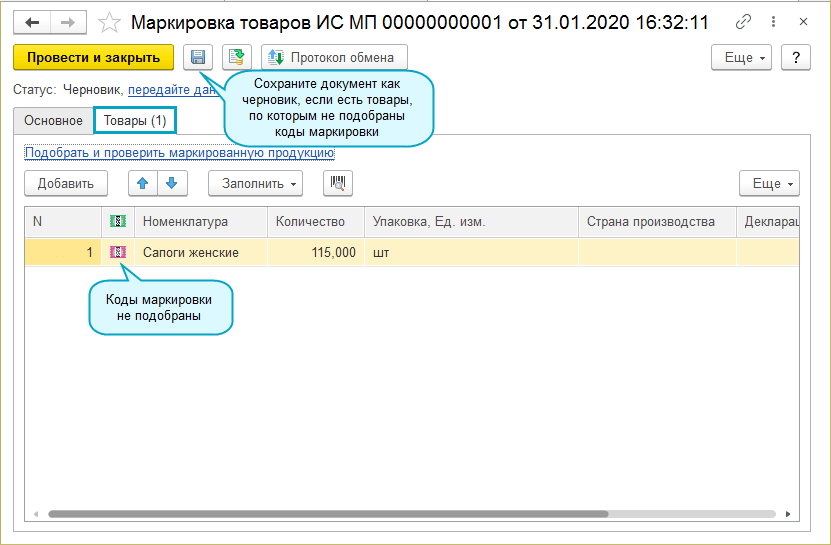Image resolution: width=831 pixels, height=545 pixels.
Task: Open the top Еще dropdown menu
Action: click(741, 57)
